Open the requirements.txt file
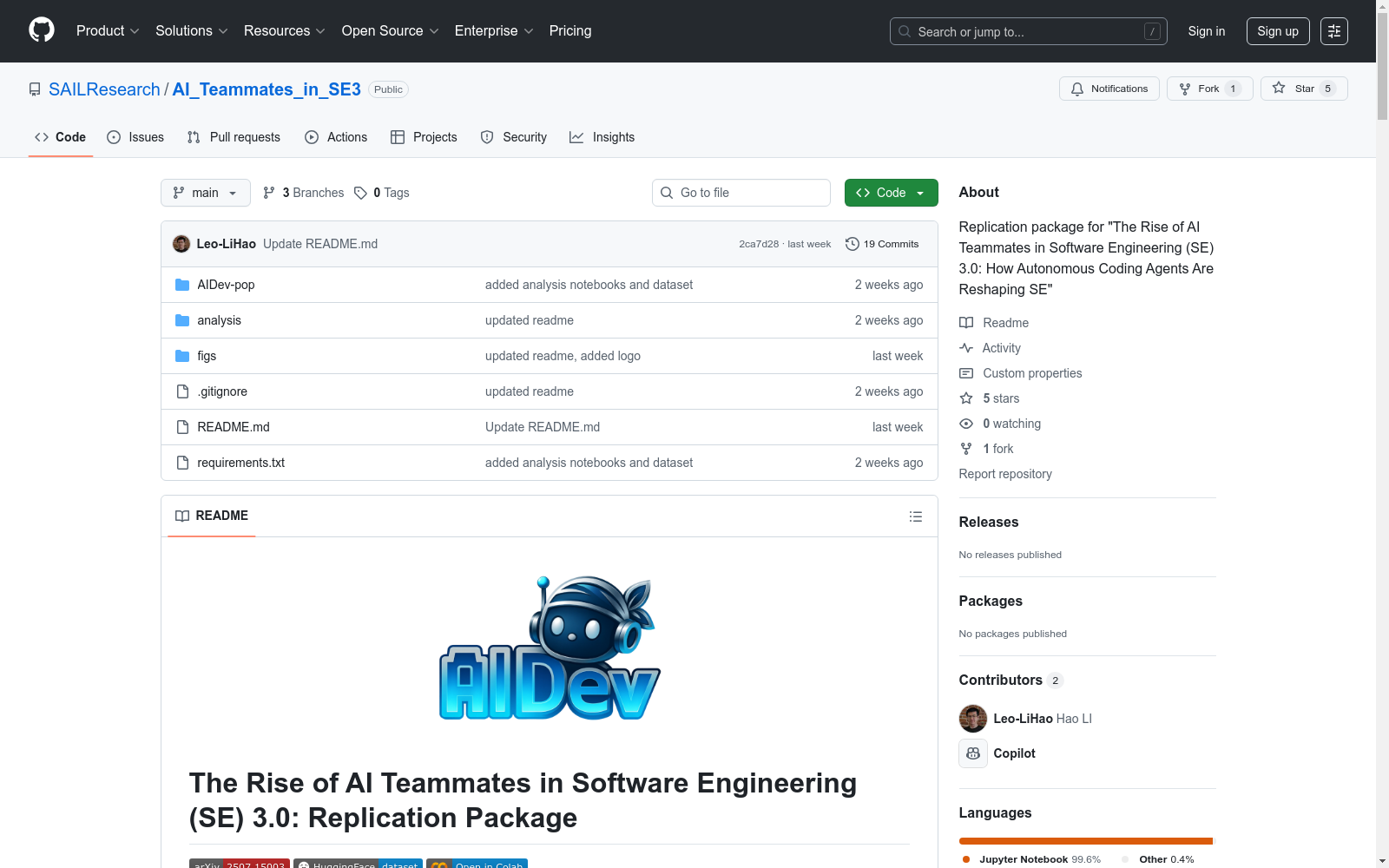Viewport: 1389px width, 868px height. [x=241, y=463]
